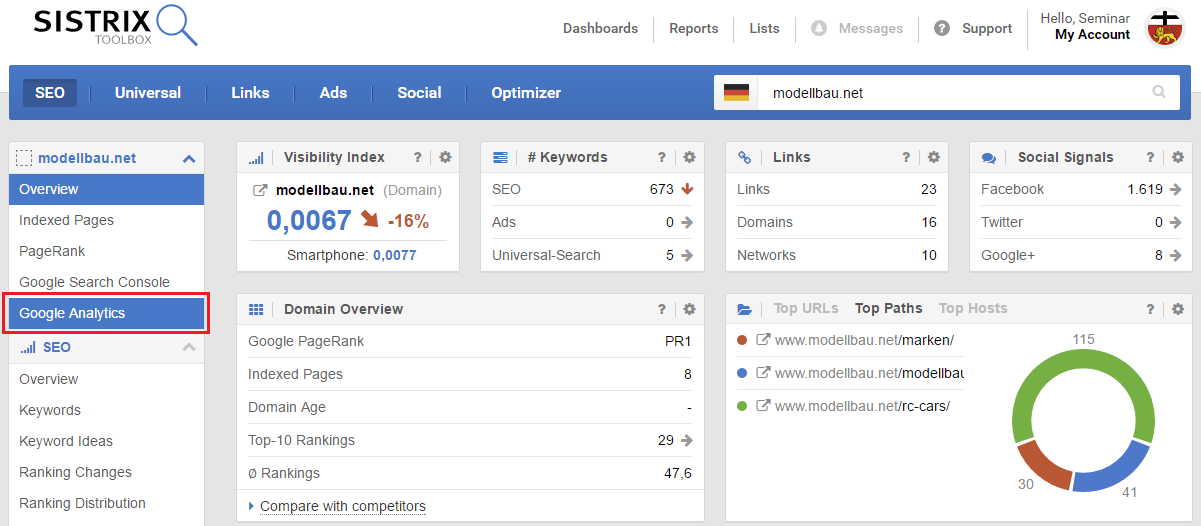Open Social Signals settings gear
The height and width of the screenshot is (526, 1201).
tap(1178, 157)
